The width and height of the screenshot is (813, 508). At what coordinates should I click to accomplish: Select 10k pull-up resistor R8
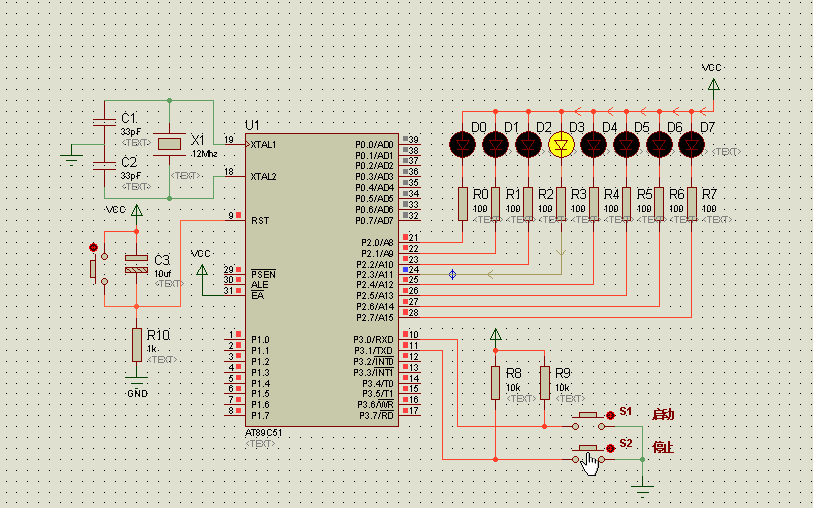[x=495, y=383]
